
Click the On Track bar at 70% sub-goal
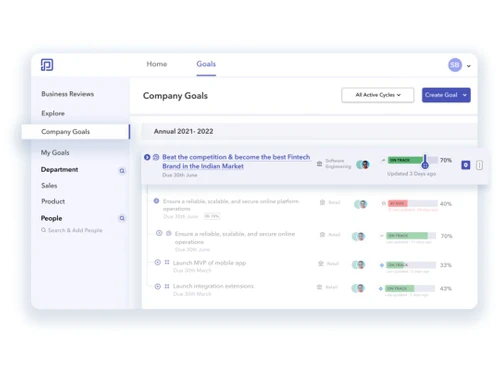click(x=411, y=236)
